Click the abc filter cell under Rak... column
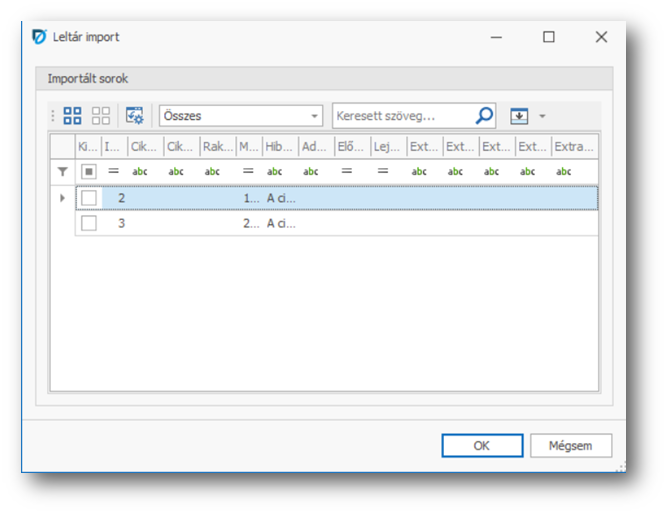 pyautogui.click(x=212, y=171)
